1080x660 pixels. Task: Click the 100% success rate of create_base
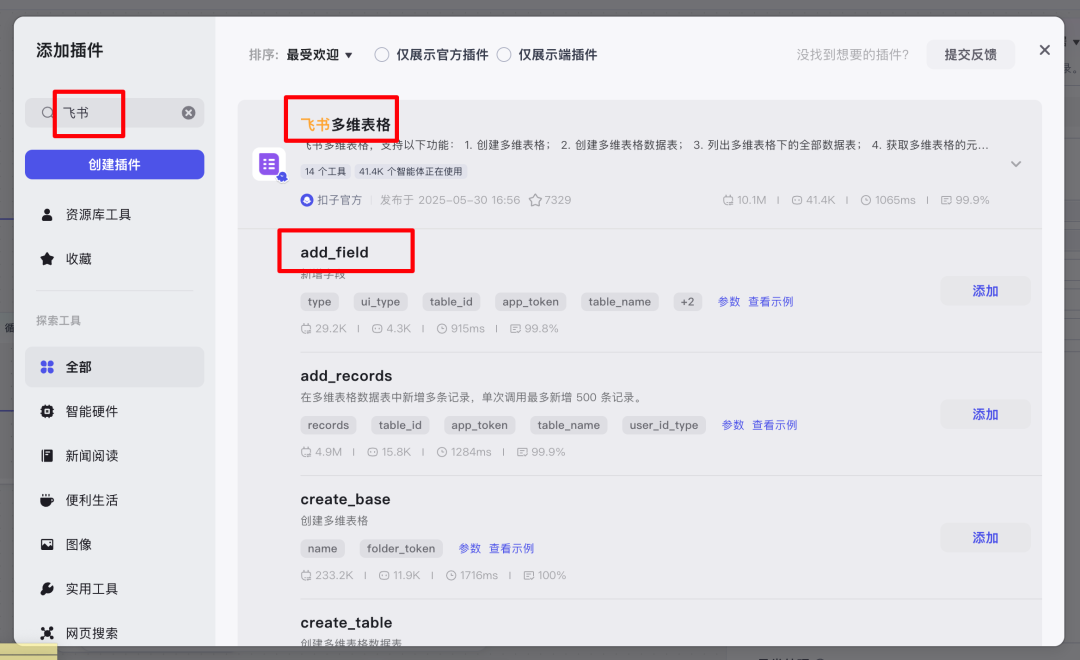[x=545, y=575]
